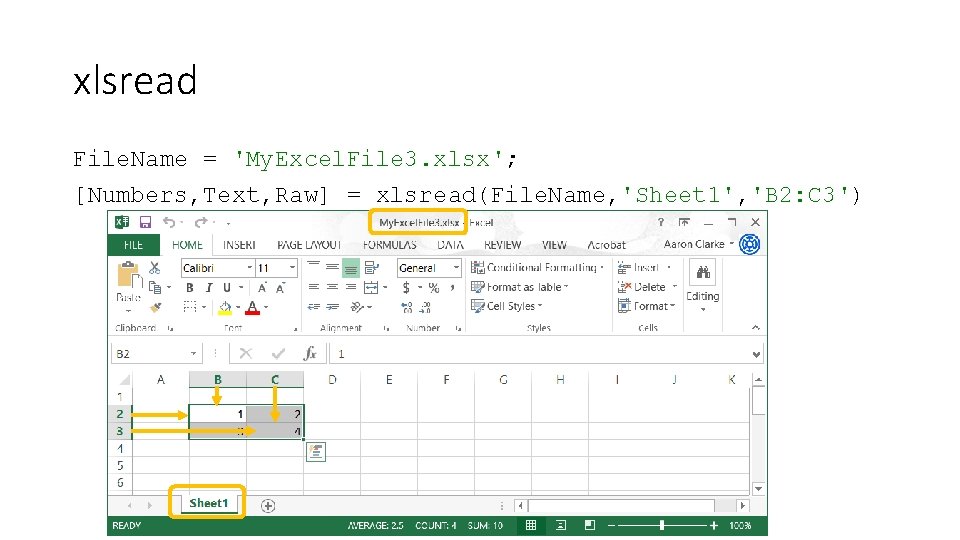
Task: Open Aaron Clarke account menu
Action: click(699, 244)
